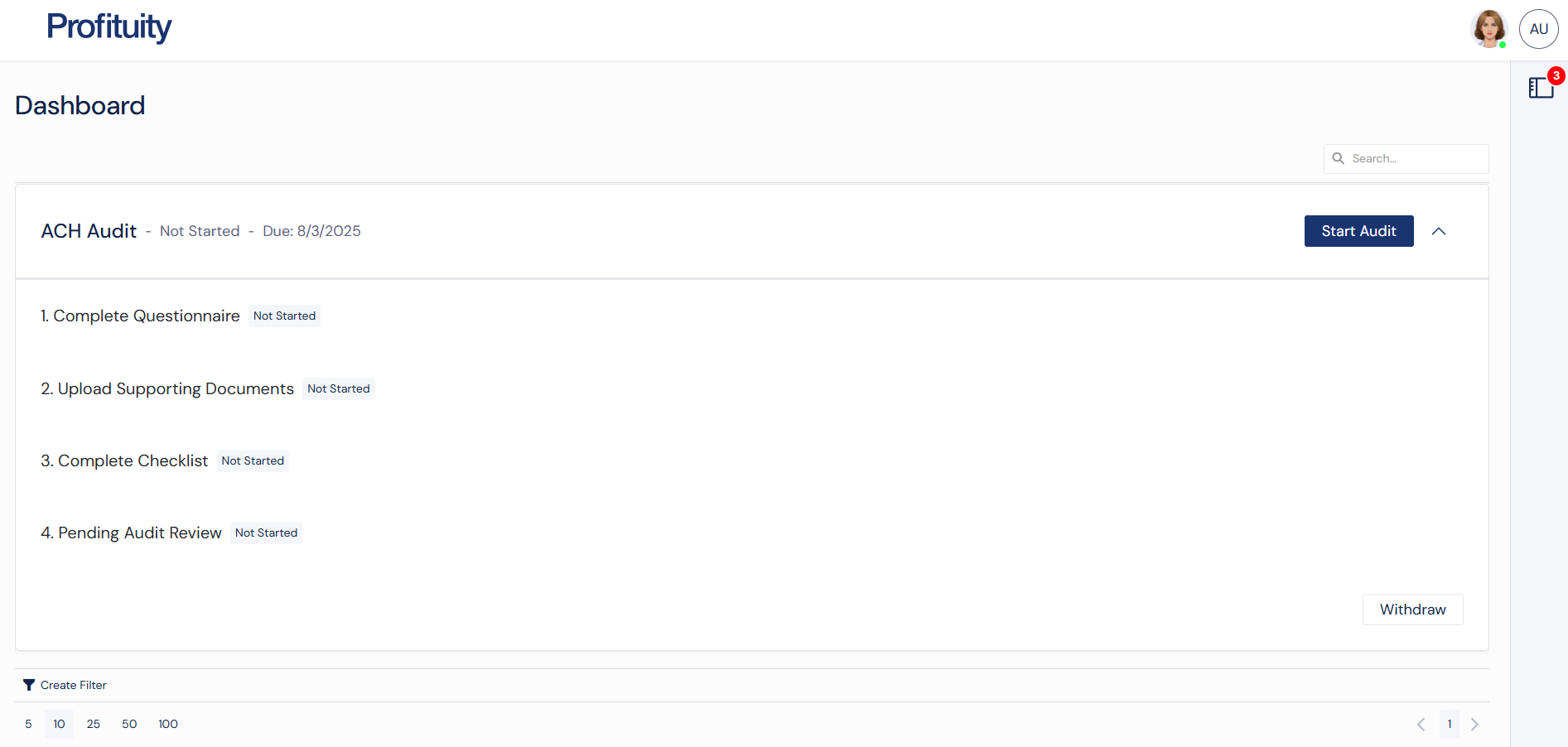The height and width of the screenshot is (747, 1568).
Task: Select page size 100
Action: tap(167, 724)
